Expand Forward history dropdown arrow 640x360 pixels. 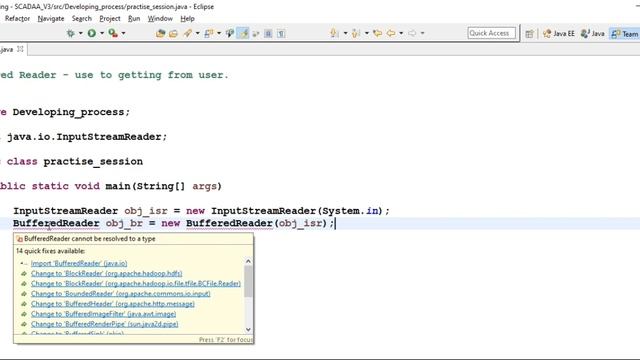coord(422,33)
